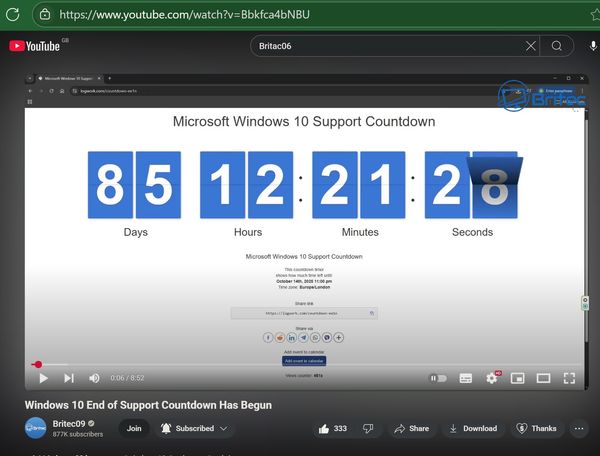Play the video
This screenshot has width=600, height=456.
point(43,378)
